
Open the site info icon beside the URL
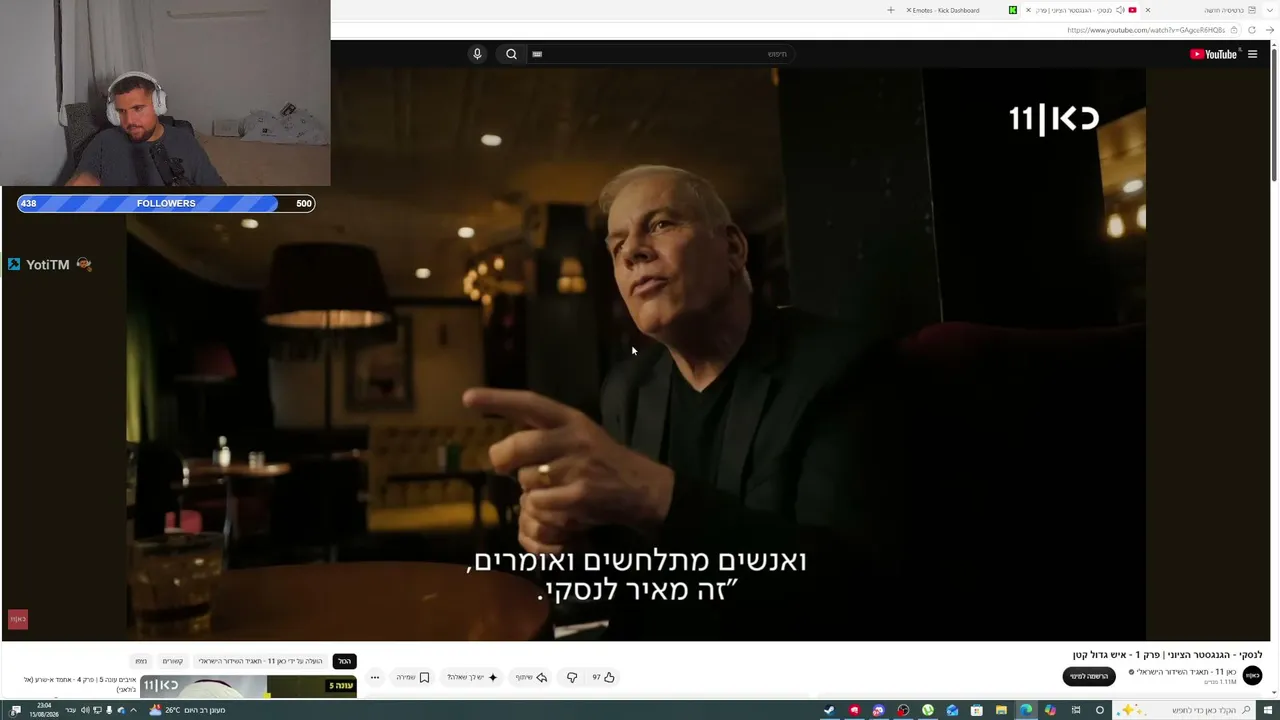pos(1236,30)
